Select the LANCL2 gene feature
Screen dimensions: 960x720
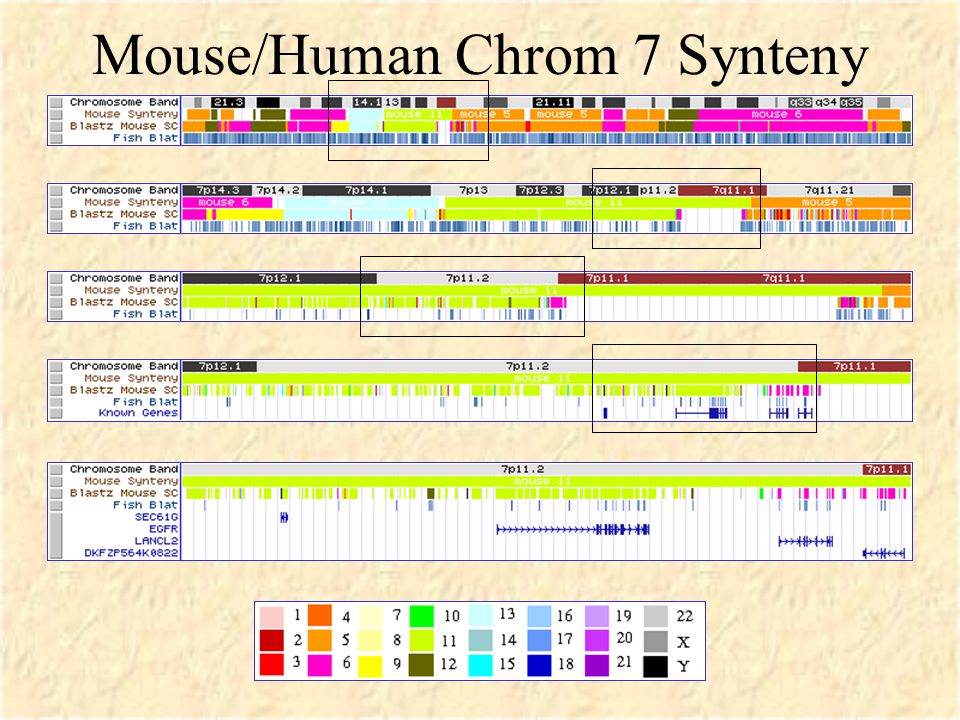tap(806, 541)
